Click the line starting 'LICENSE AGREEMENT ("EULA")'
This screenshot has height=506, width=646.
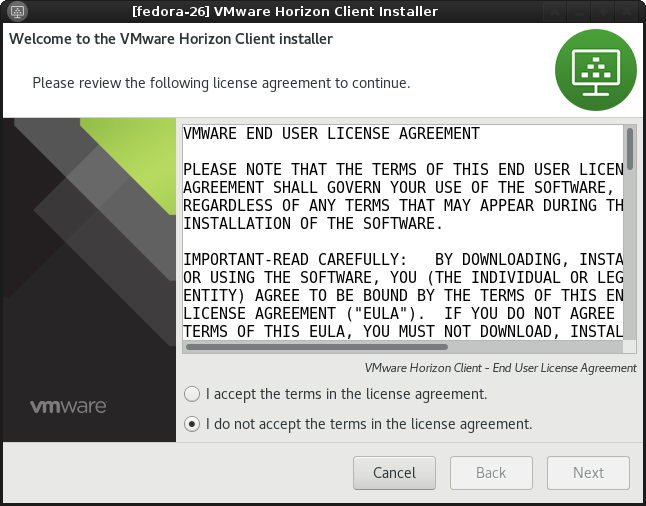pos(399,314)
